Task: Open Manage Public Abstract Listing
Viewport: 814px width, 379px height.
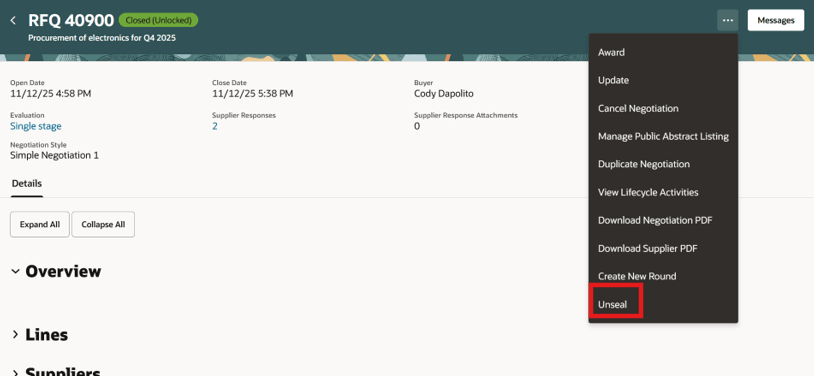Action: [663, 137]
